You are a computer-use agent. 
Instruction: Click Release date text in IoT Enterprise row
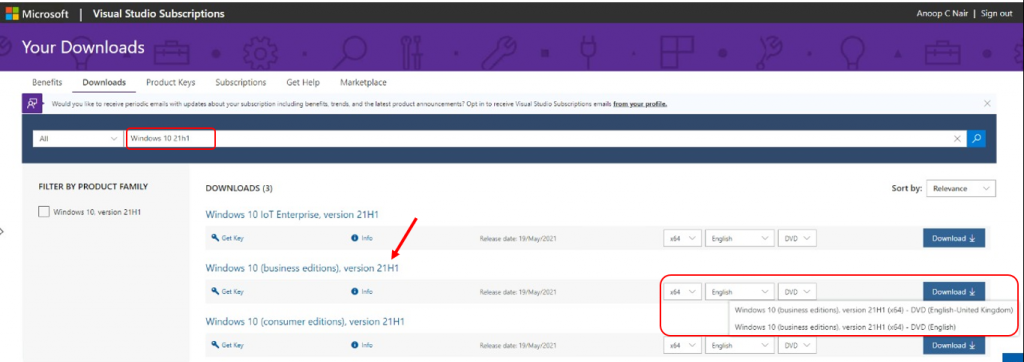pos(518,239)
